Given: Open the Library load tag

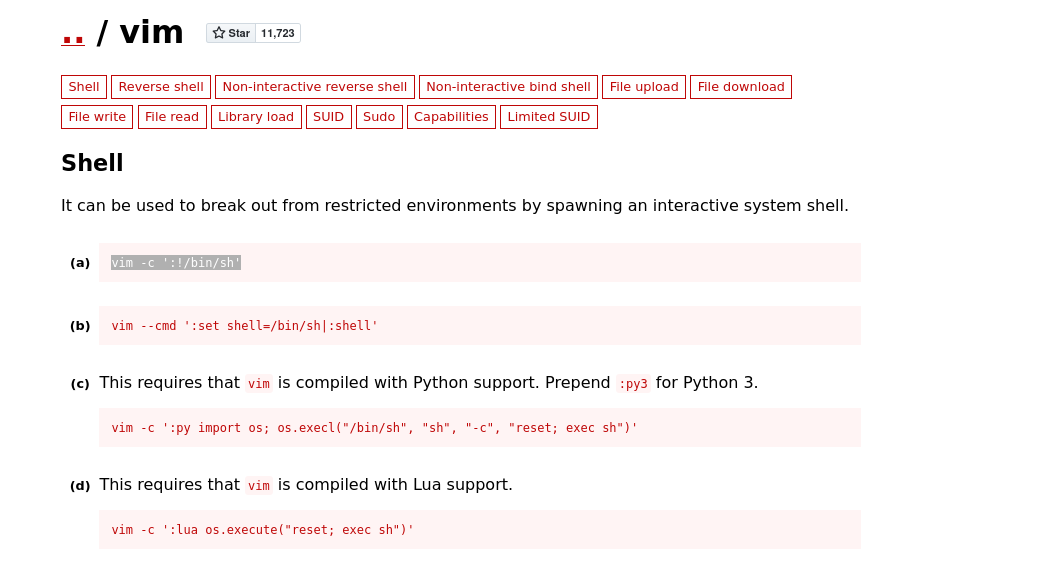Looking at the screenshot, I should (x=256, y=117).
